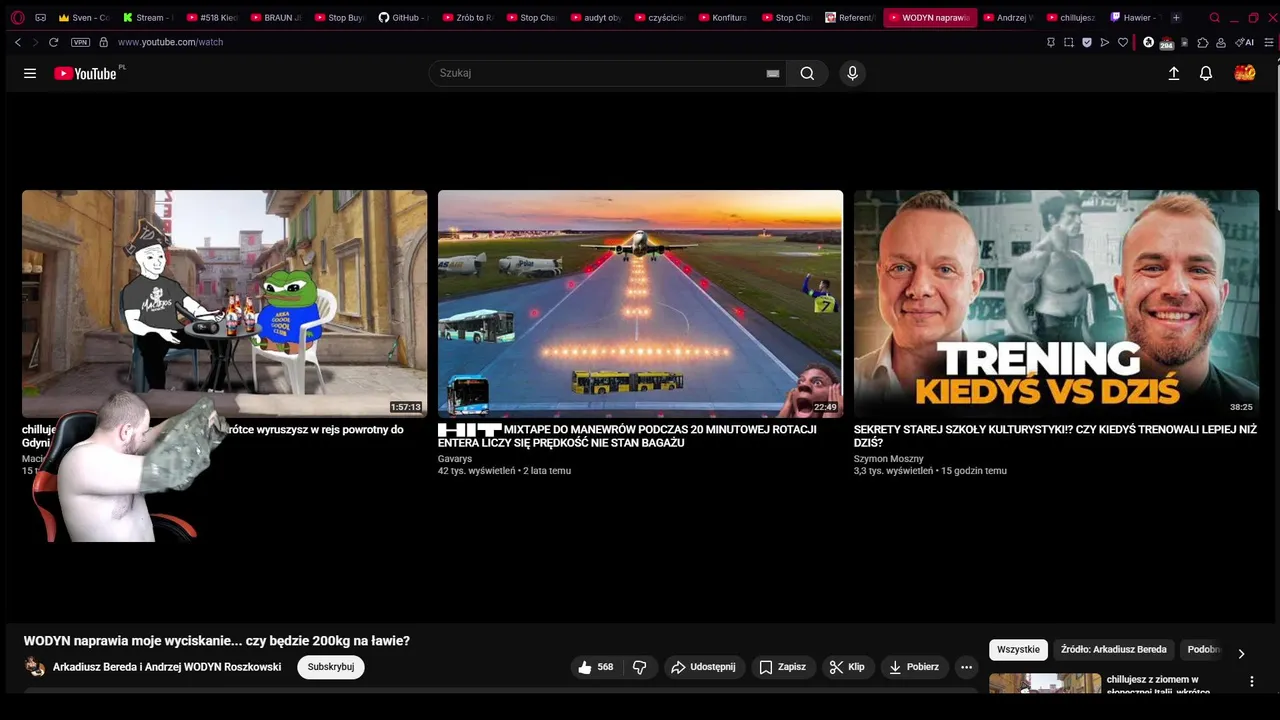Switch to the Stream tab
Screen dimensions: 1280x720
pos(148,17)
